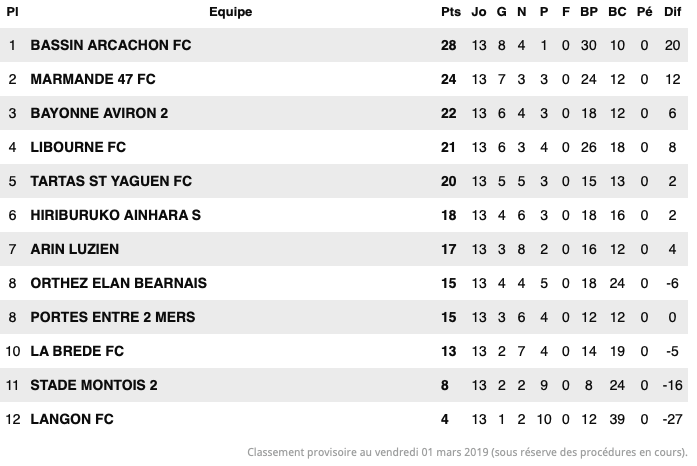Click the BC column header
The height and width of the screenshot is (466, 697).
616,12
